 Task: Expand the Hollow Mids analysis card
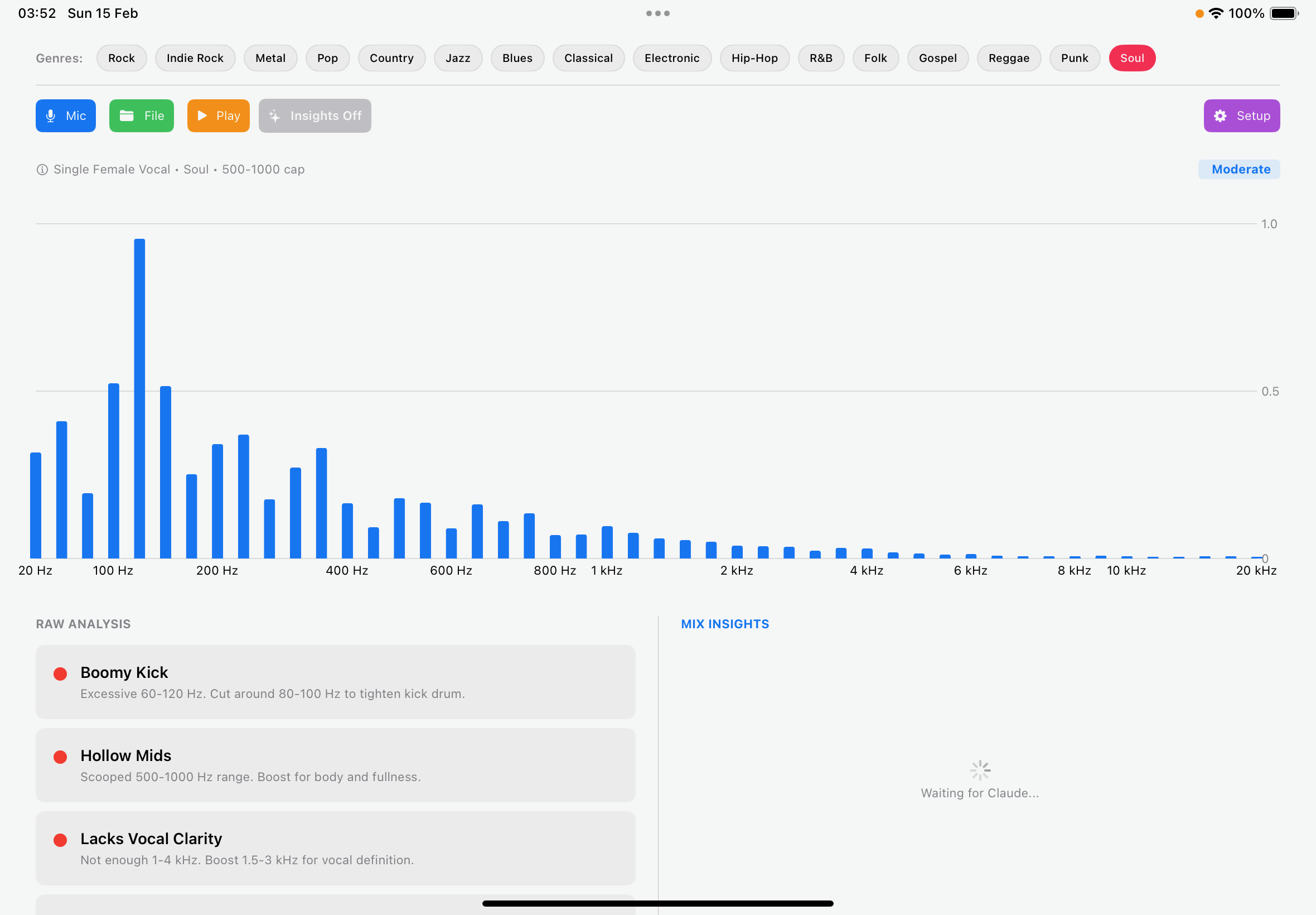click(335, 765)
